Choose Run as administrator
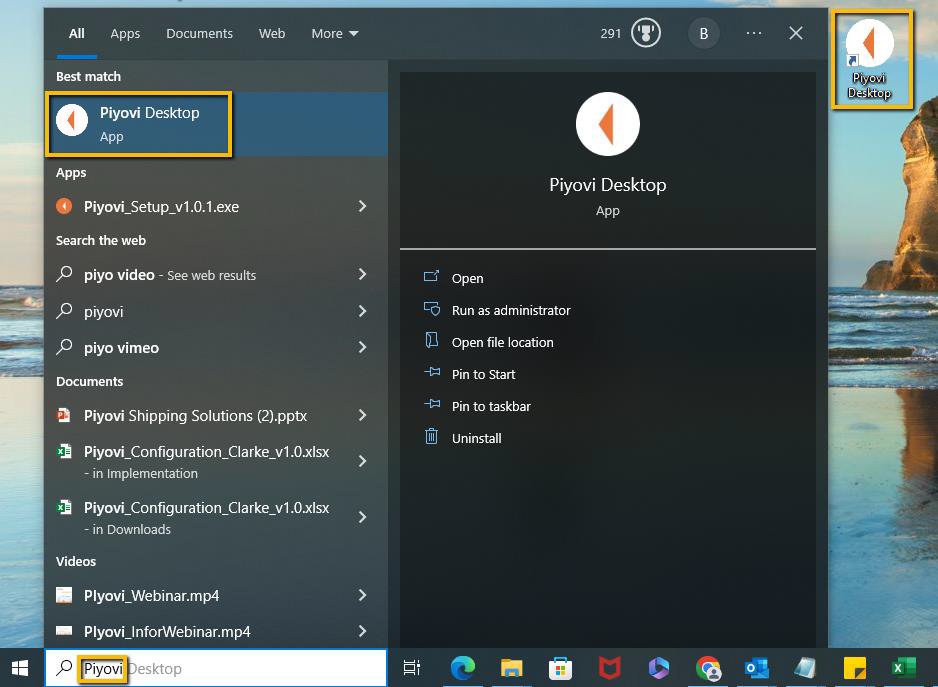The height and width of the screenshot is (687, 938). click(x=497, y=310)
